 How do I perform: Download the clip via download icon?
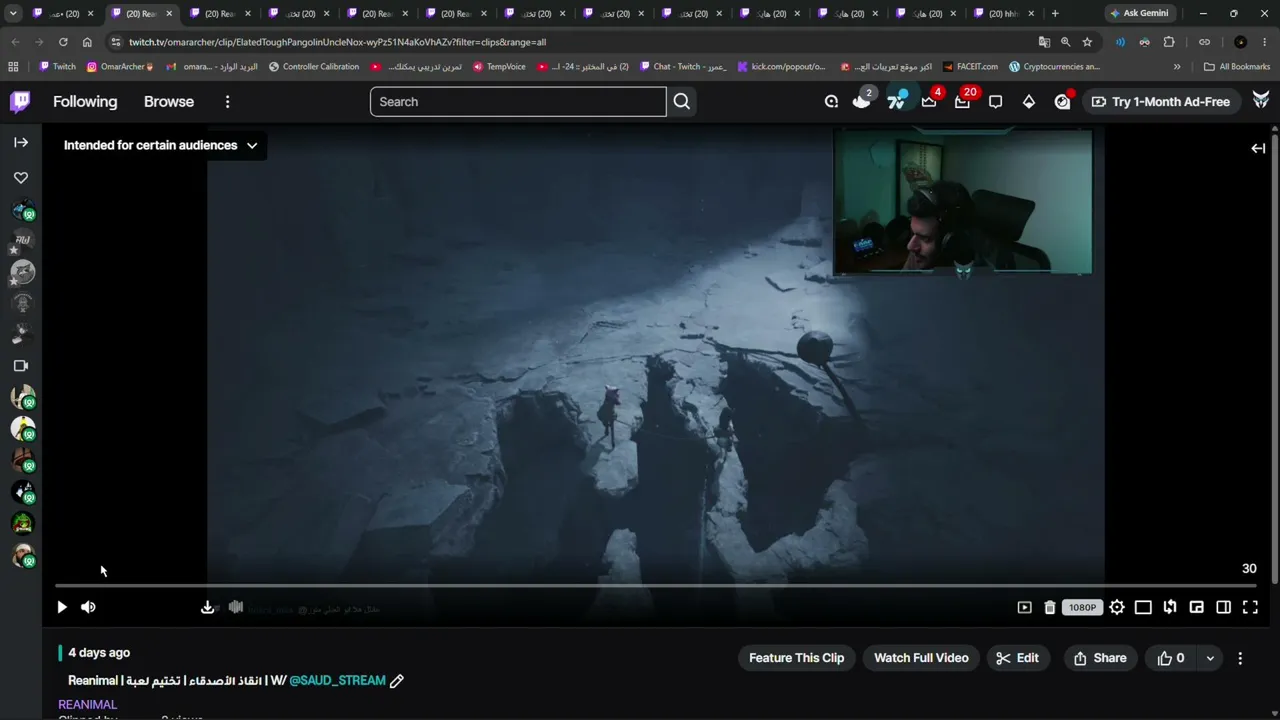[x=207, y=607]
